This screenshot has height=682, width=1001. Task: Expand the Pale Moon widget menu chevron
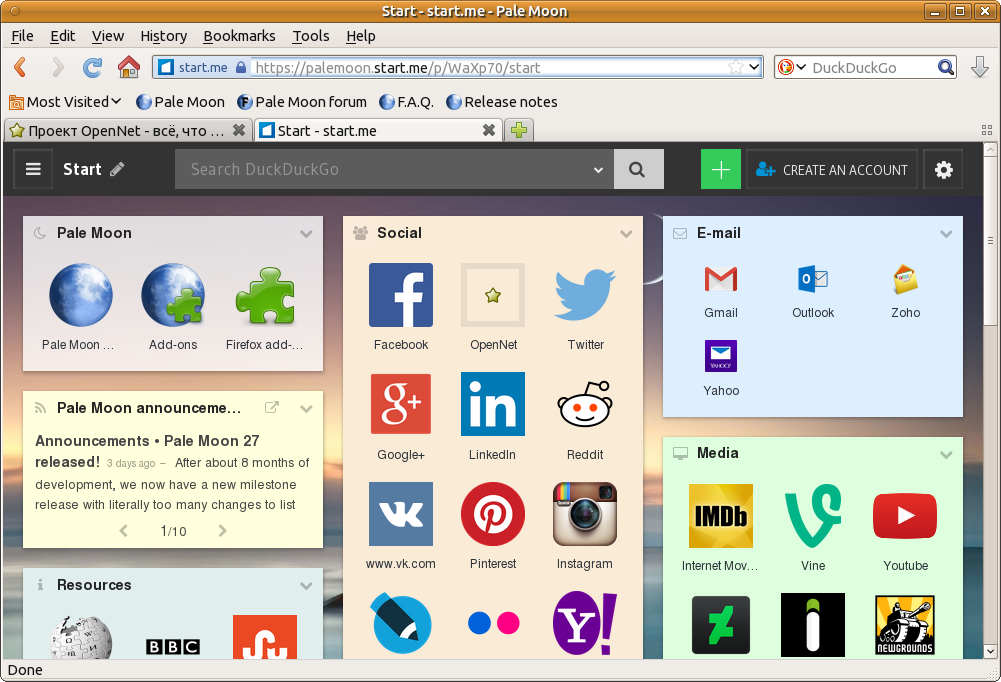pyautogui.click(x=306, y=234)
